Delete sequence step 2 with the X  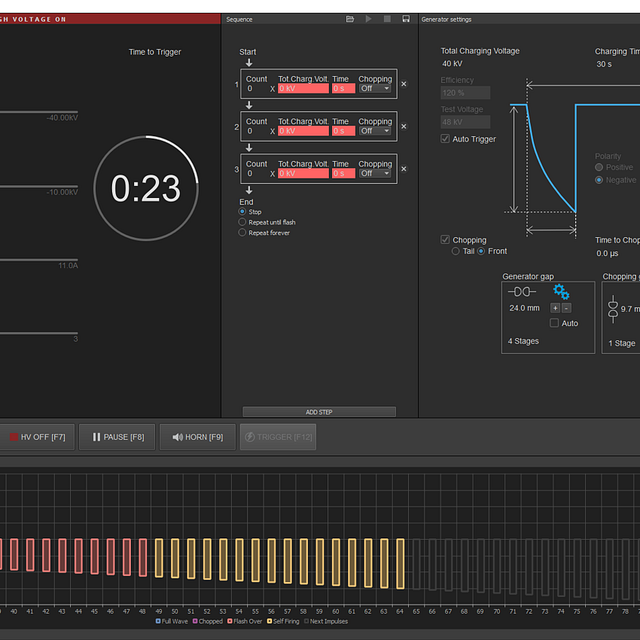pos(404,127)
